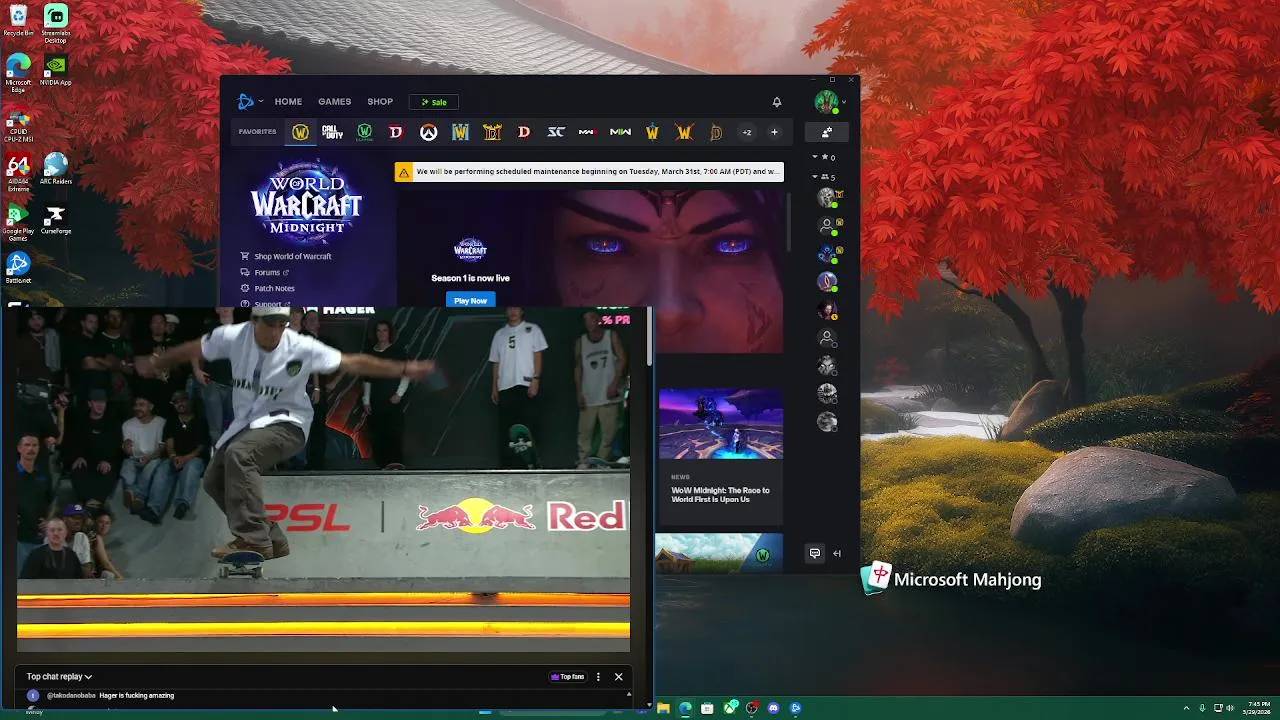
Task: Click the Play Now button
Action: point(470,300)
